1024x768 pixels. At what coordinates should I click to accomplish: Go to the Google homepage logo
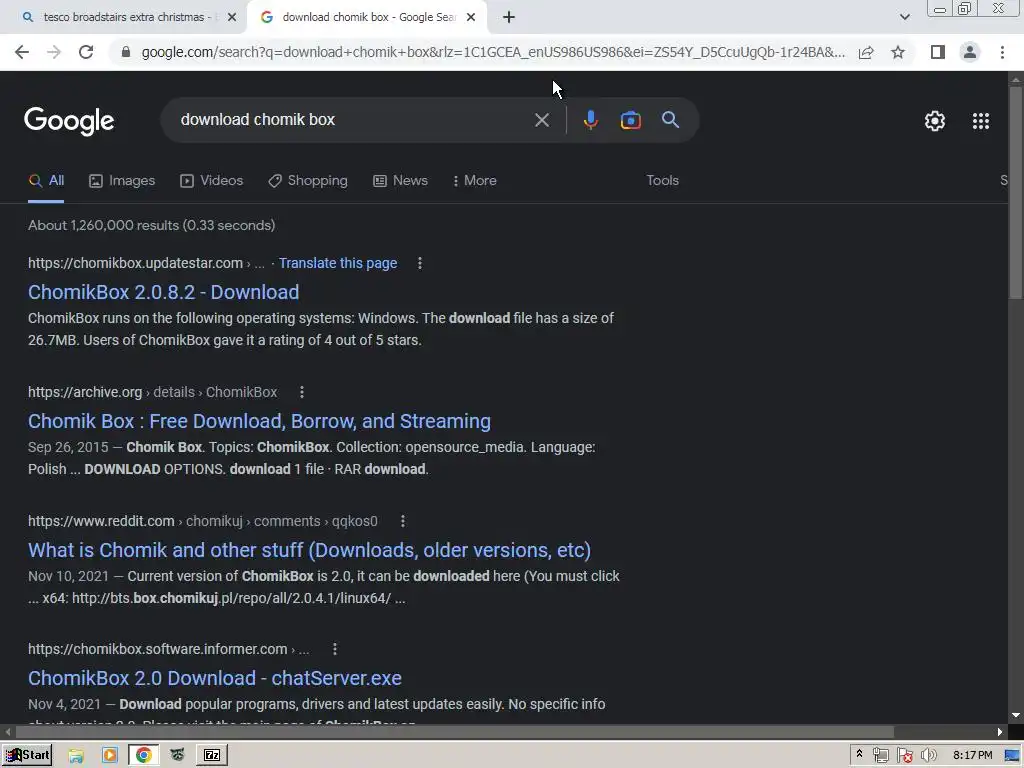69,121
